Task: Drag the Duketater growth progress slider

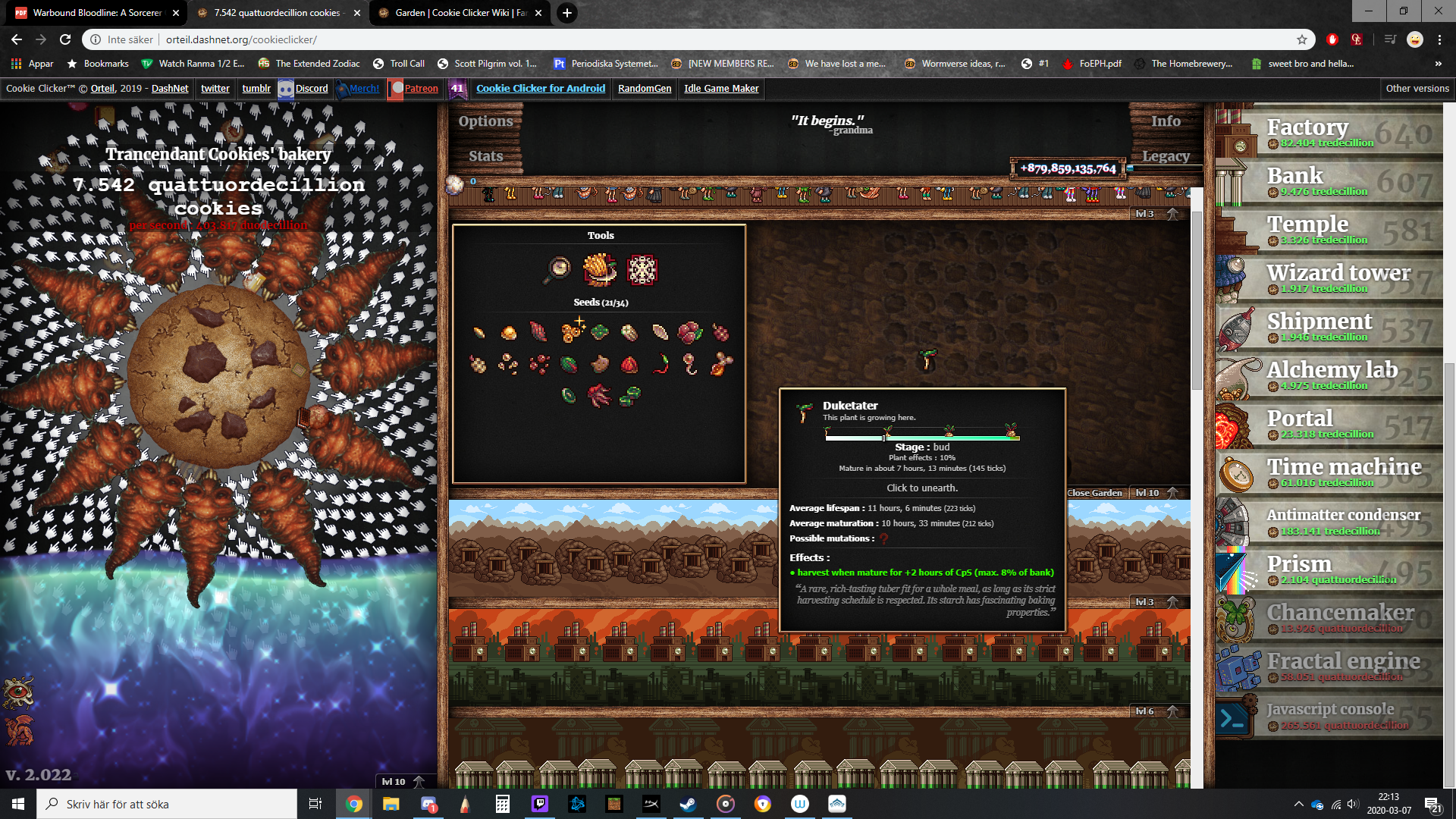Action: coord(886,435)
